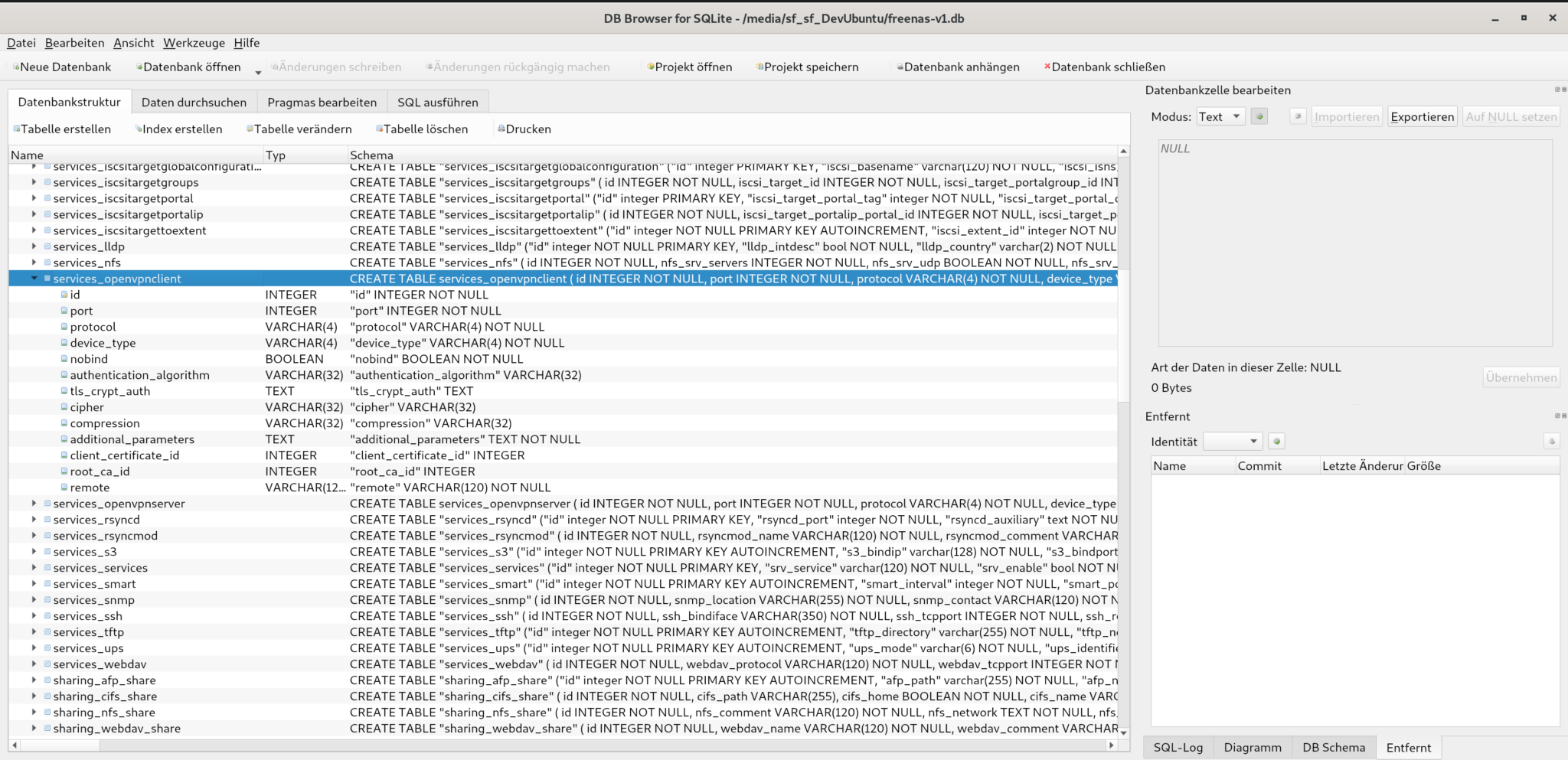This screenshot has height=760, width=1568.
Task: Save the project with Projekt speichern
Action: pos(809,67)
